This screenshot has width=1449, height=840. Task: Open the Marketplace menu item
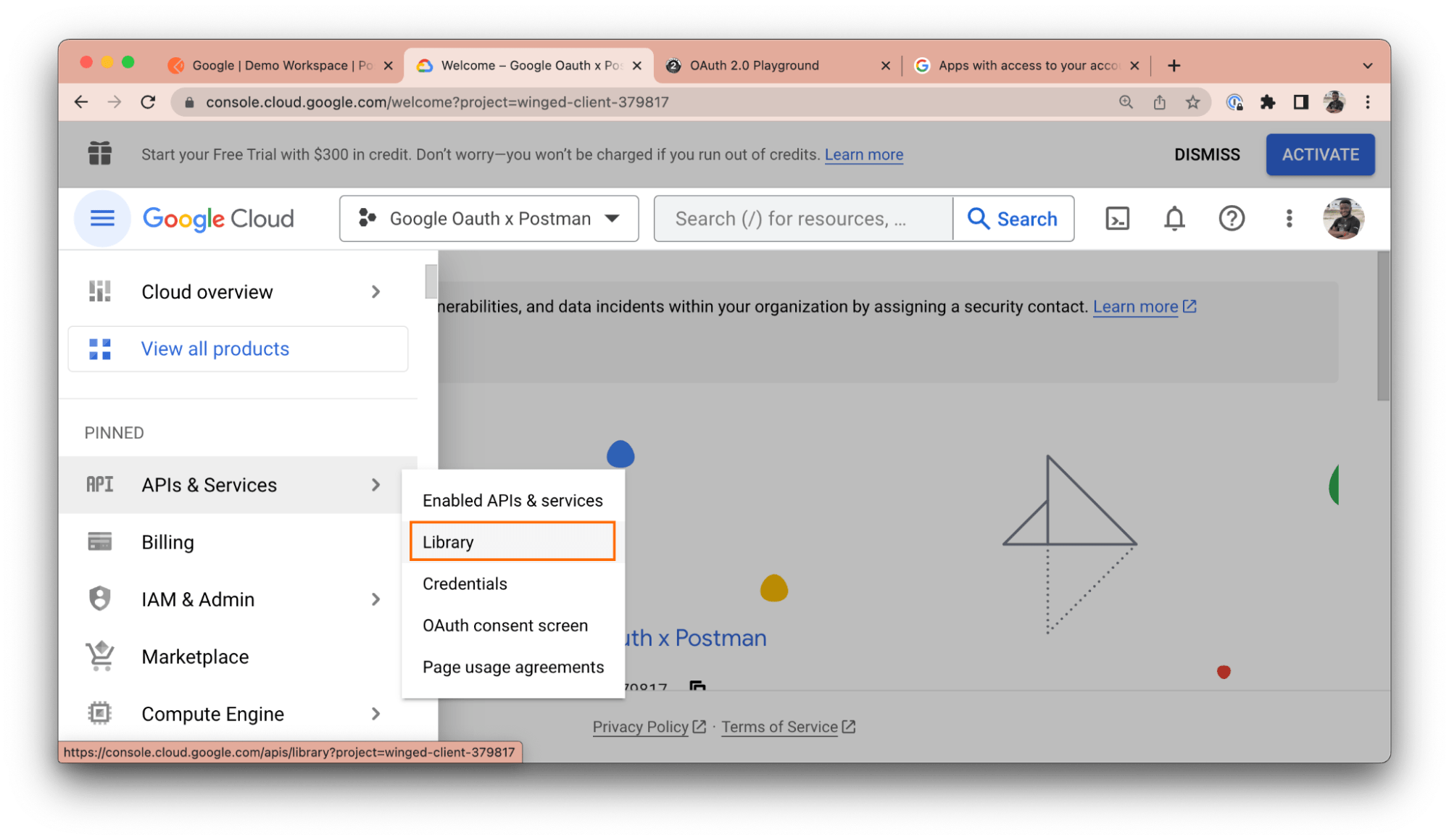[x=238, y=656]
